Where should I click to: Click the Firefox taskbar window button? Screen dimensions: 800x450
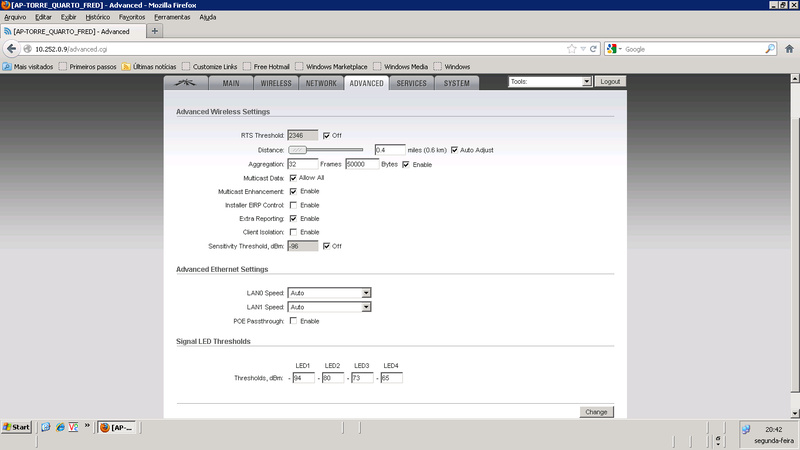[117, 427]
